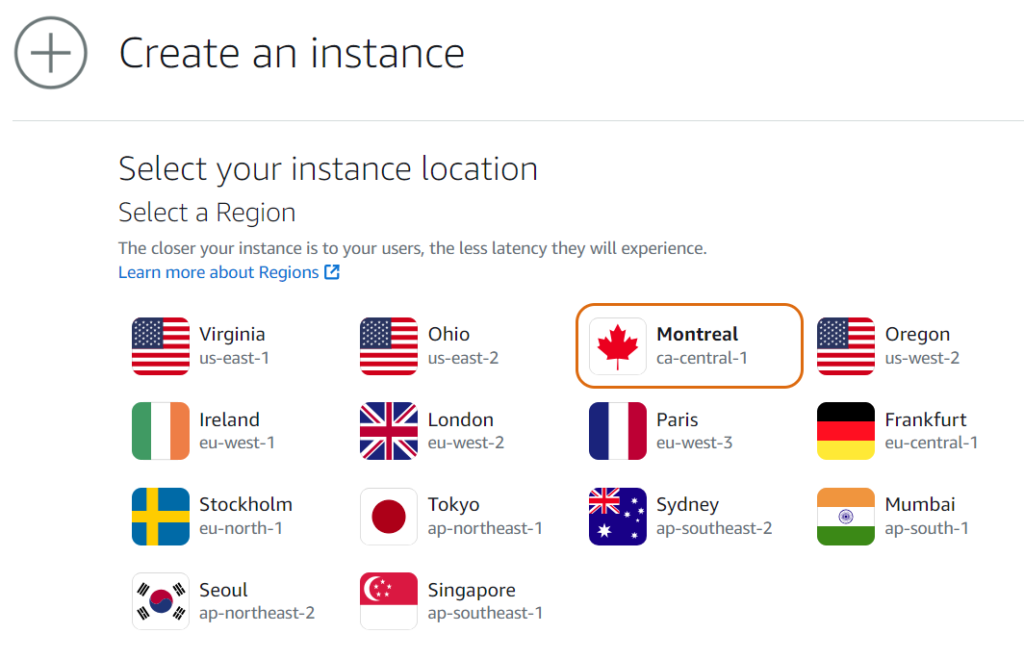The height and width of the screenshot is (659, 1024).
Task: Click the external link icon beside Regions
Action: click(332, 272)
